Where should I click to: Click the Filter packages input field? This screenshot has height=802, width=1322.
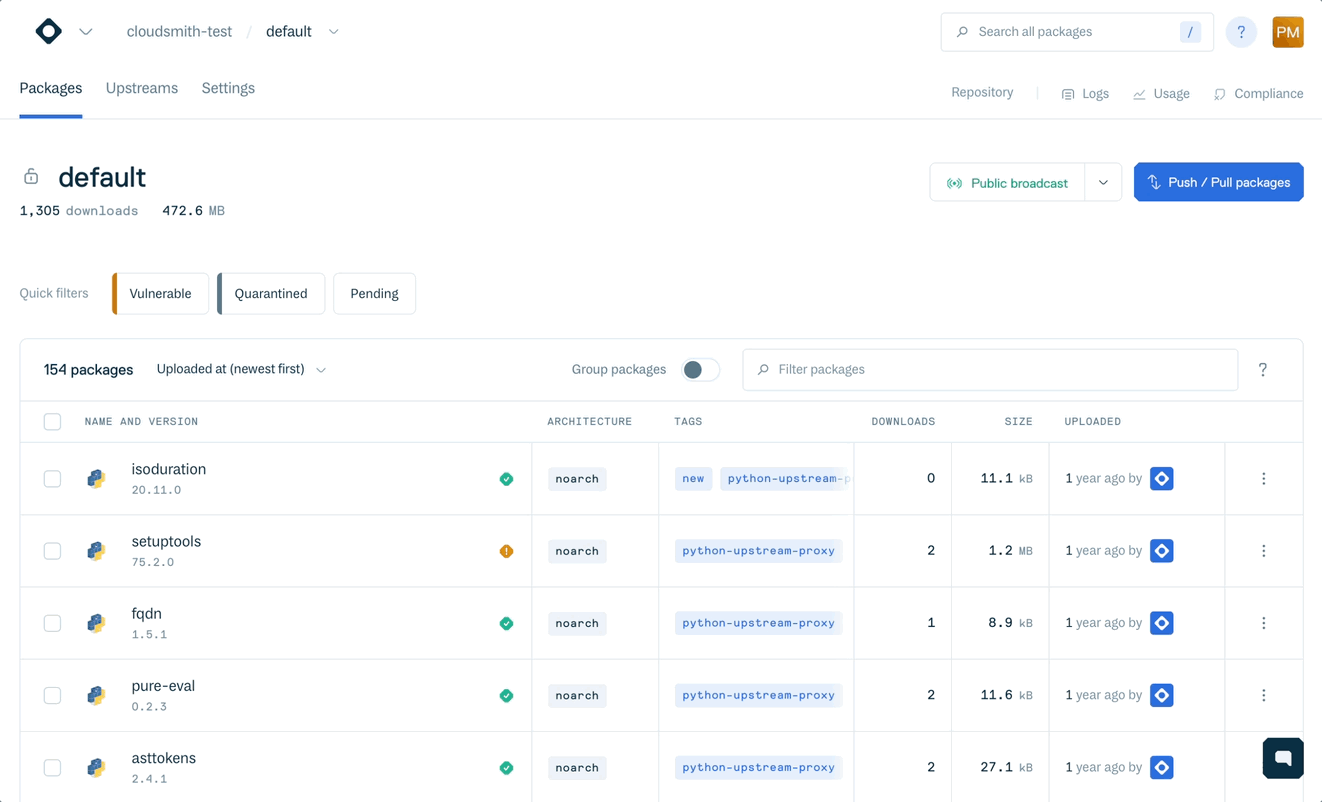tap(990, 370)
